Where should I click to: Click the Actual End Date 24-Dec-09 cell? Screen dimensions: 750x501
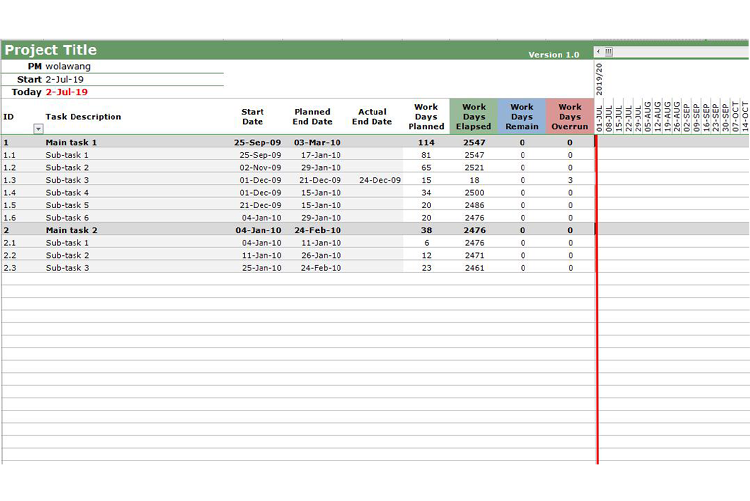click(379, 180)
